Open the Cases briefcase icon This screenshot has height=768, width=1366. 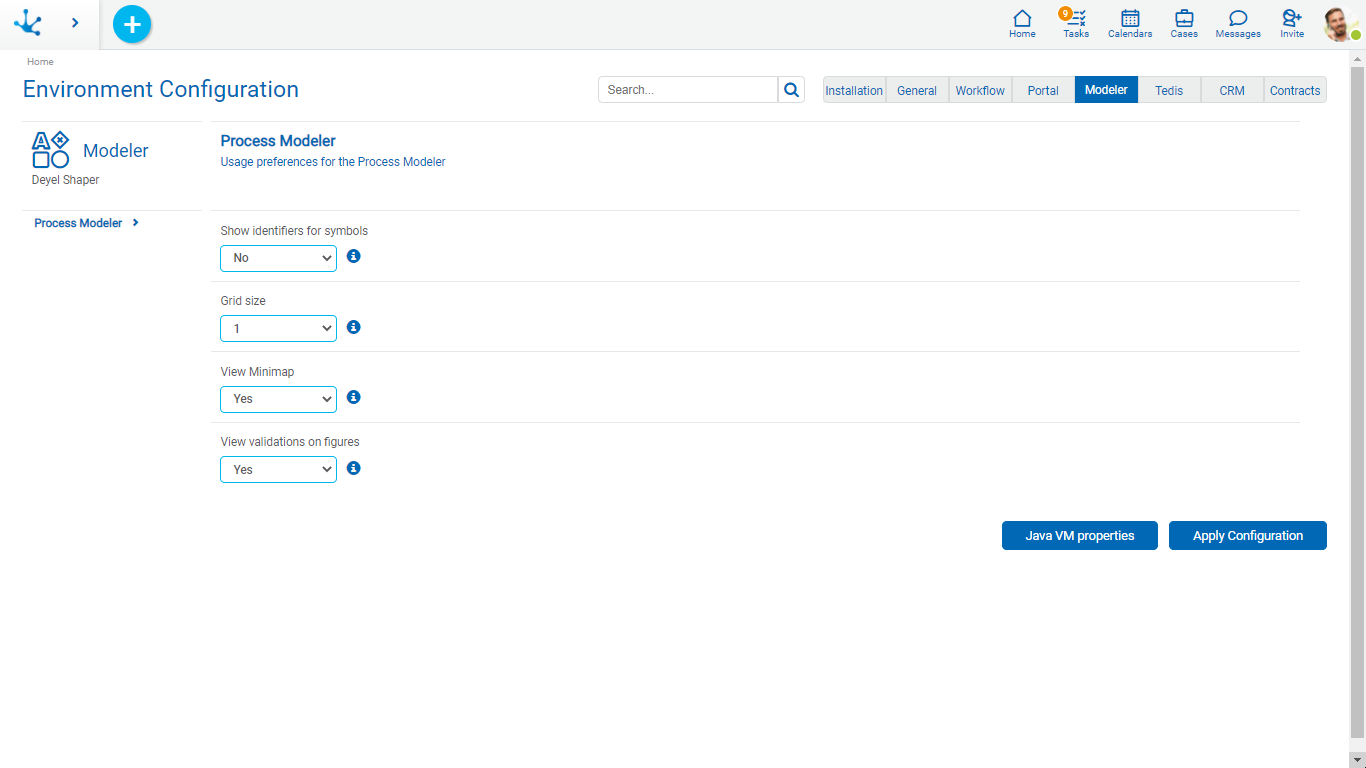[x=1184, y=24]
